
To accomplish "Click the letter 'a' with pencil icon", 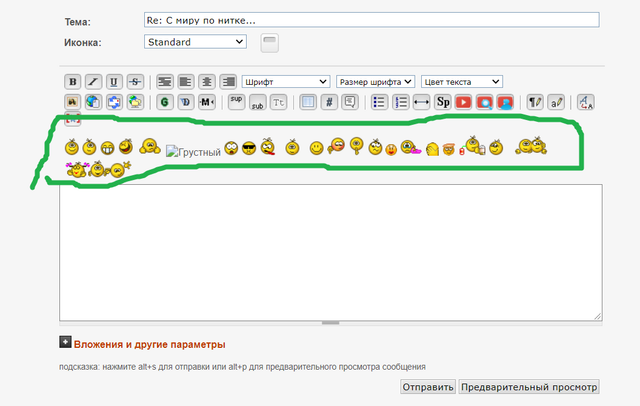I will point(556,102).
